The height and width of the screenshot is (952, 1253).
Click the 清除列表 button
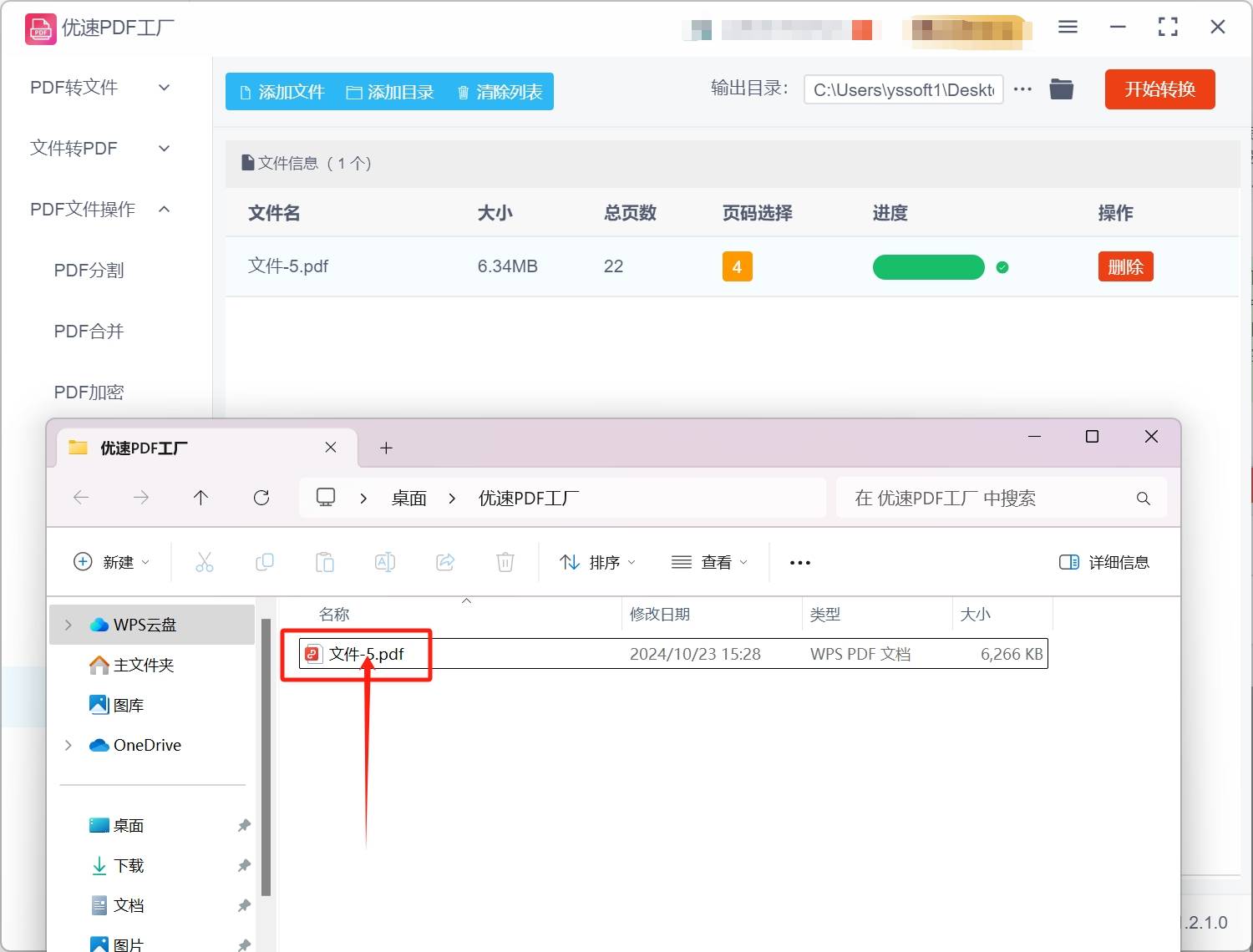tap(500, 92)
